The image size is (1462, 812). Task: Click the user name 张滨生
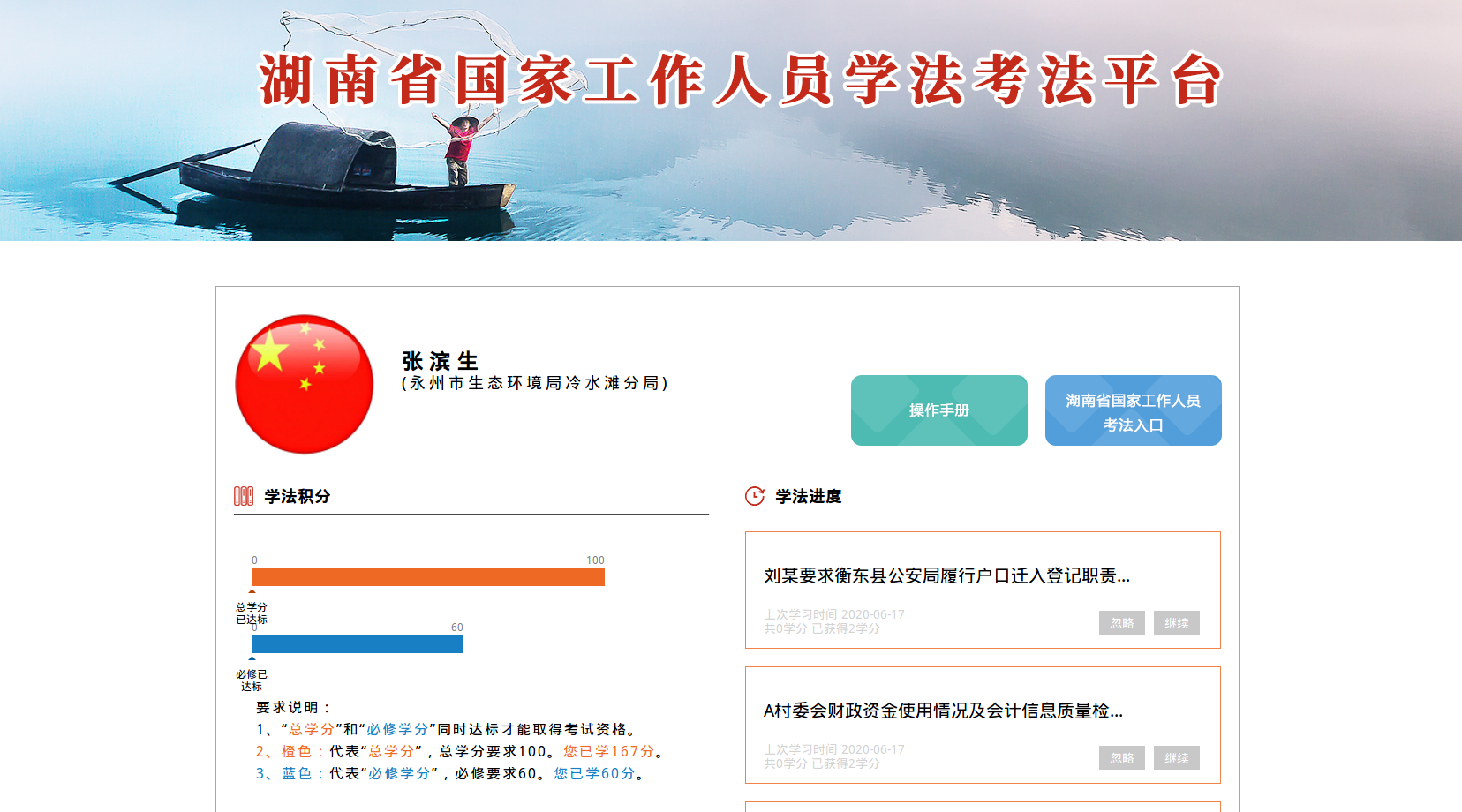441,361
